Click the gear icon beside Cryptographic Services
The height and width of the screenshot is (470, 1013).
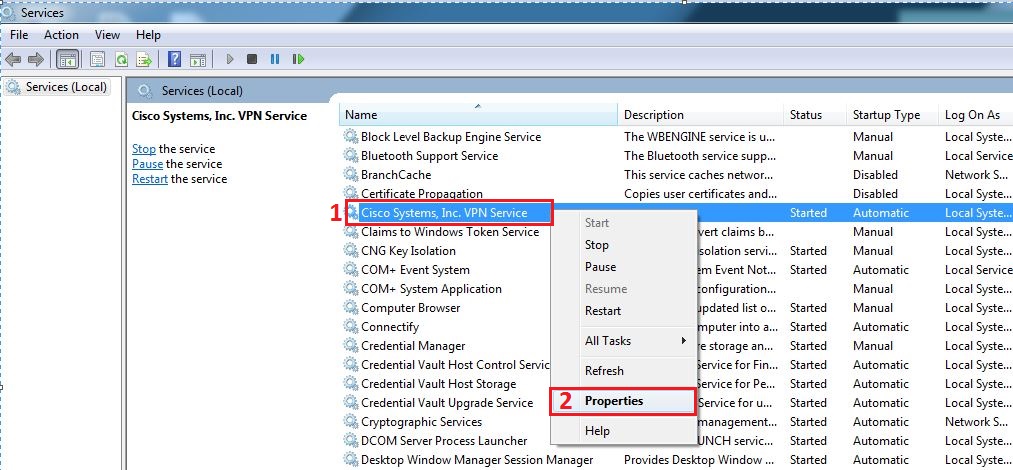point(351,422)
